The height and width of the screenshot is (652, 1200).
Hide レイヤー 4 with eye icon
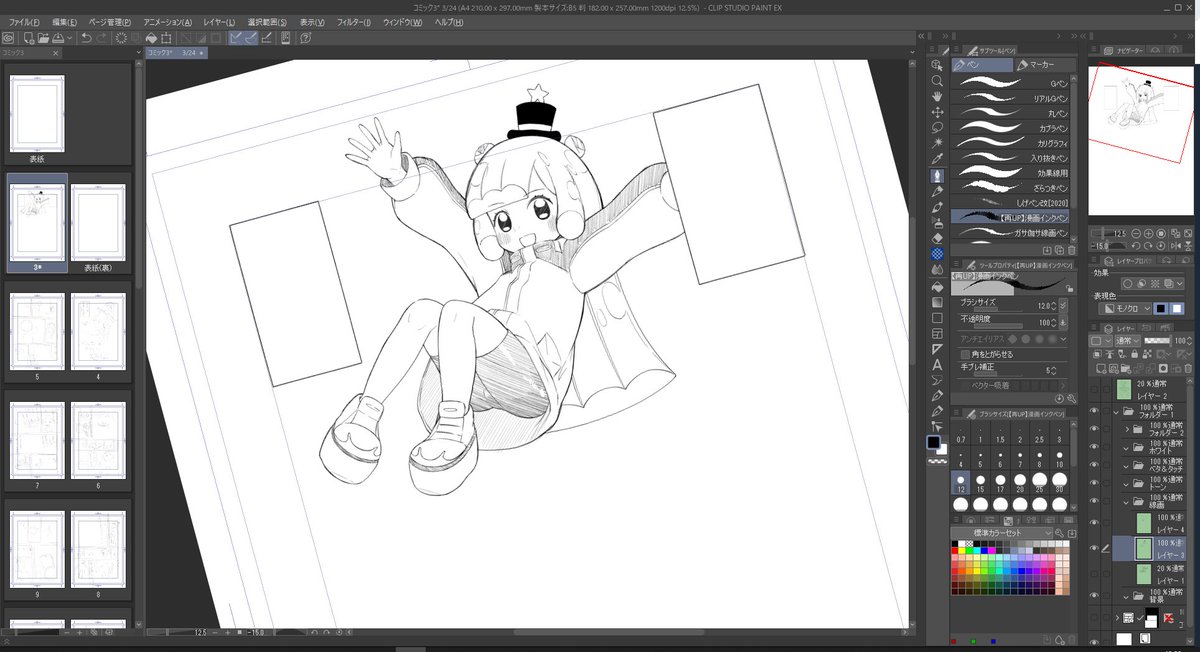click(x=1093, y=522)
